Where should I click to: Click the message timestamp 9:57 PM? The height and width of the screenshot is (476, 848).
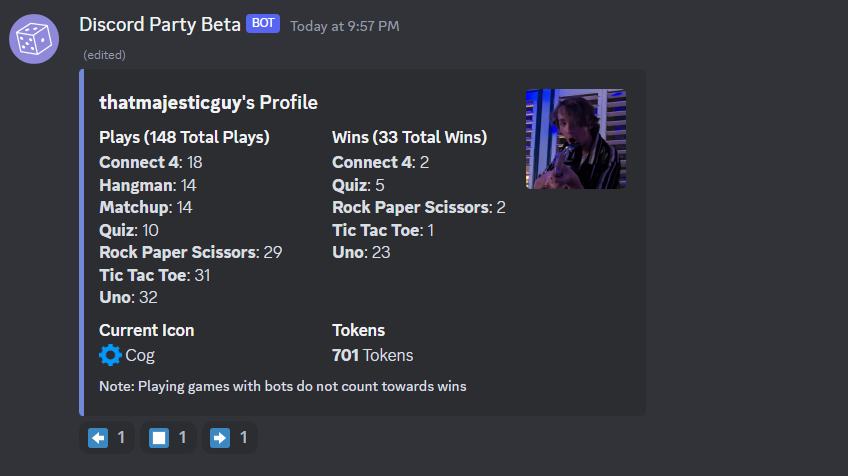click(x=344, y=27)
